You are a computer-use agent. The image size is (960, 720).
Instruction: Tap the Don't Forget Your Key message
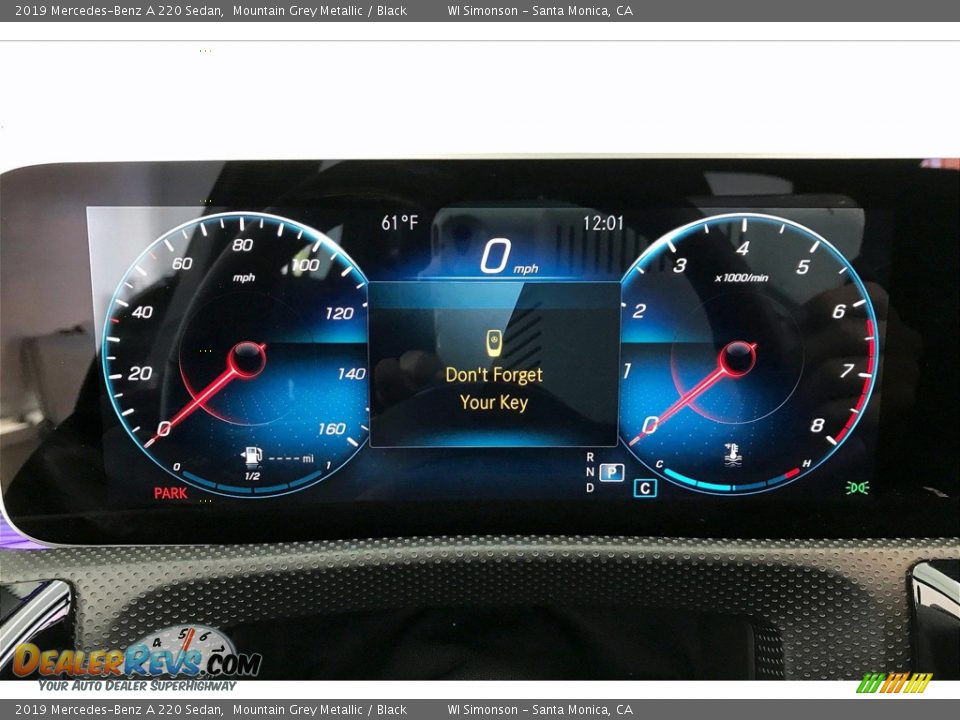[x=494, y=388]
